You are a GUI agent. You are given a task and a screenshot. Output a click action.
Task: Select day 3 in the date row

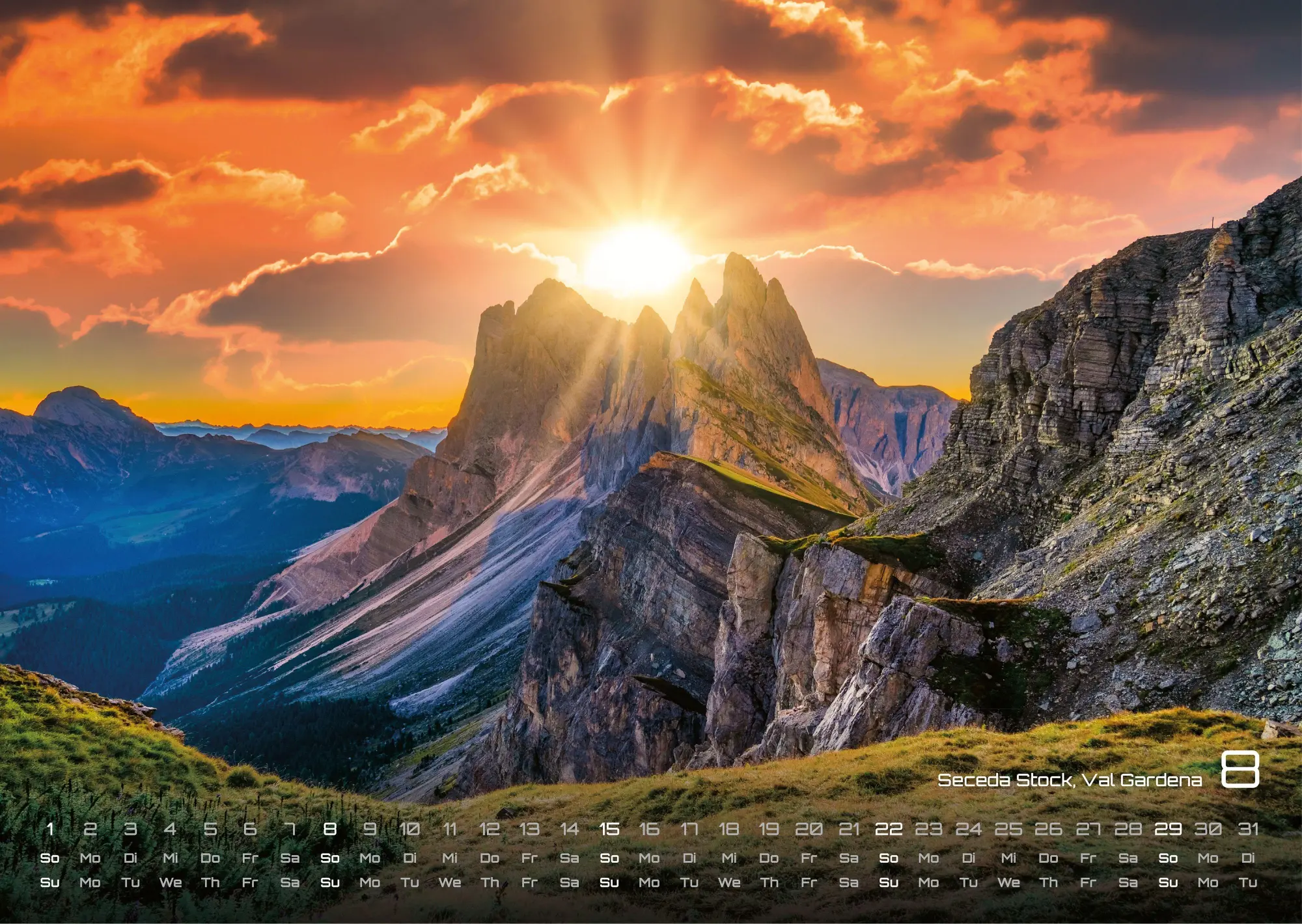[x=130, y=829]
